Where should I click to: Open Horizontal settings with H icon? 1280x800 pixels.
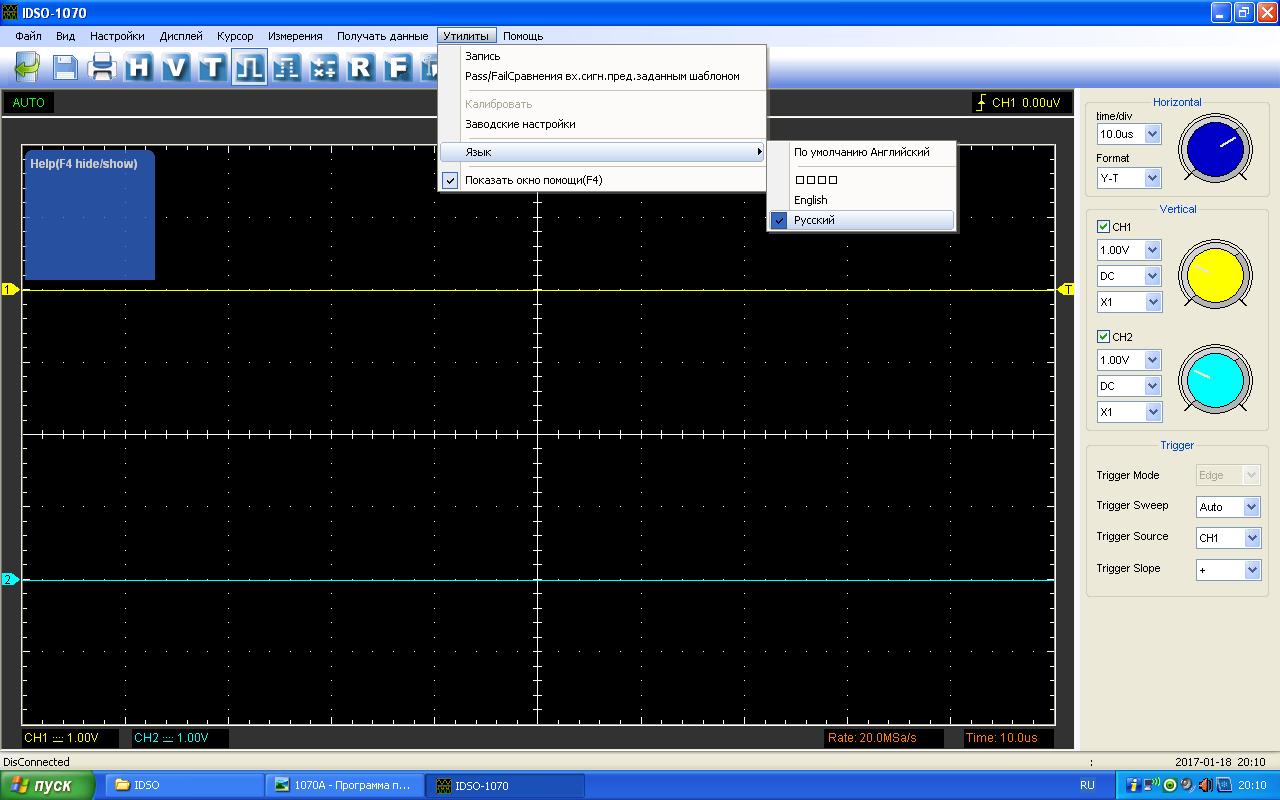tap(139, 67)
